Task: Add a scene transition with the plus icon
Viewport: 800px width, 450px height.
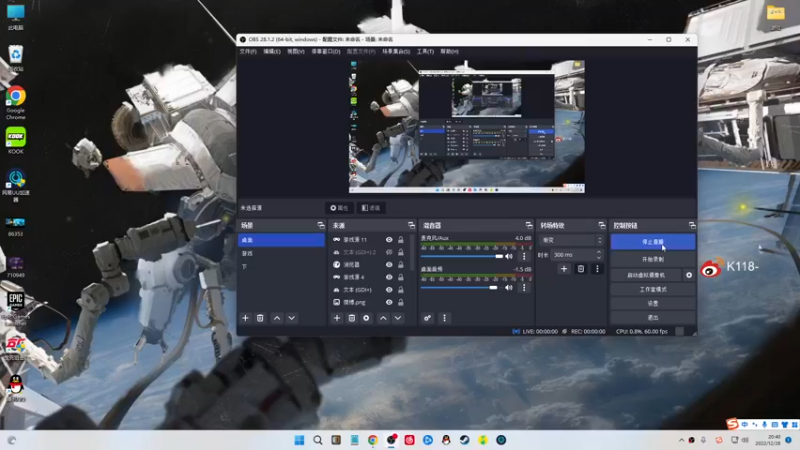Action: [564, 269]
